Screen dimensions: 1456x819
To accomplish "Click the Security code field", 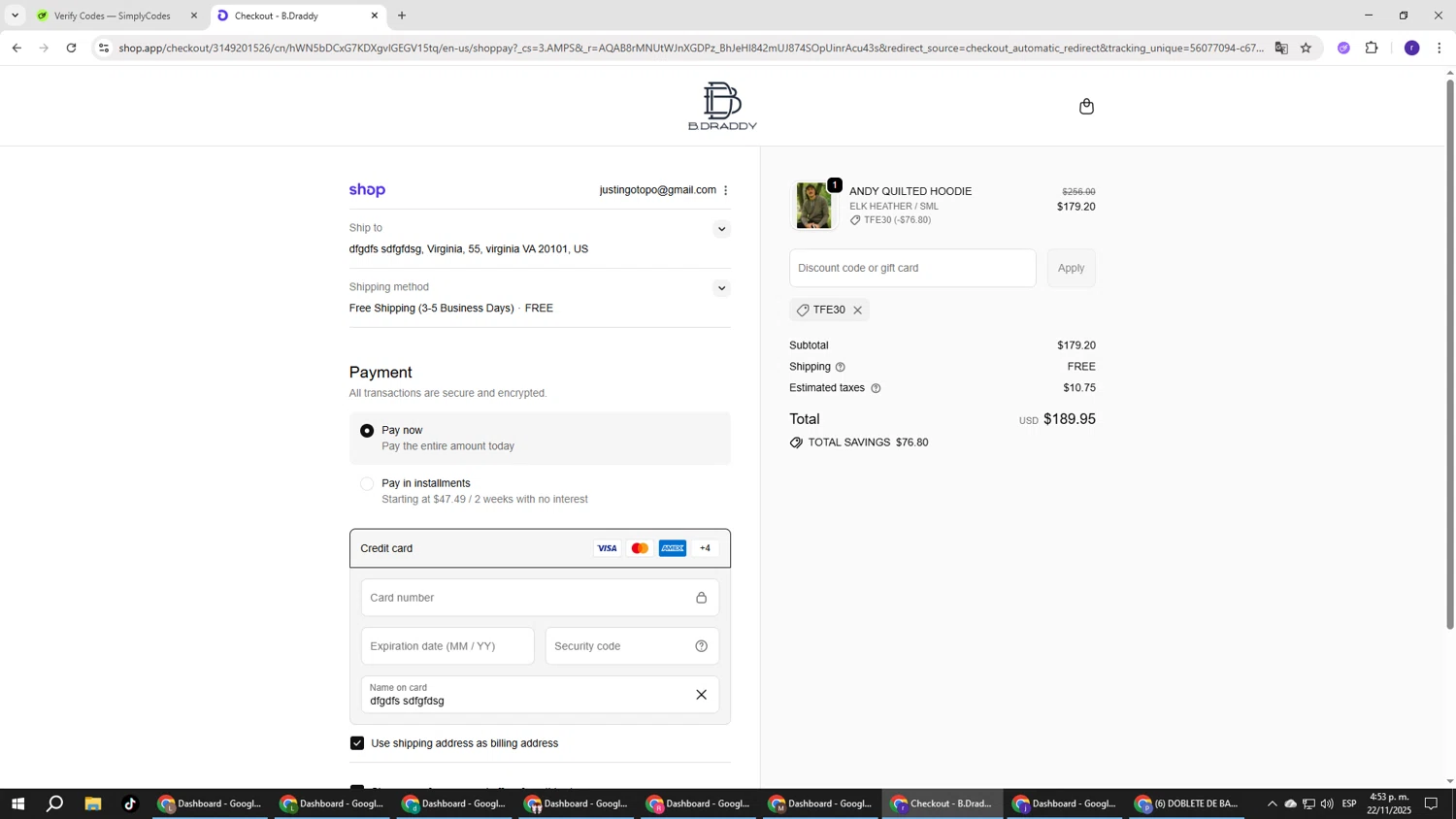I will tap(632, 646).
